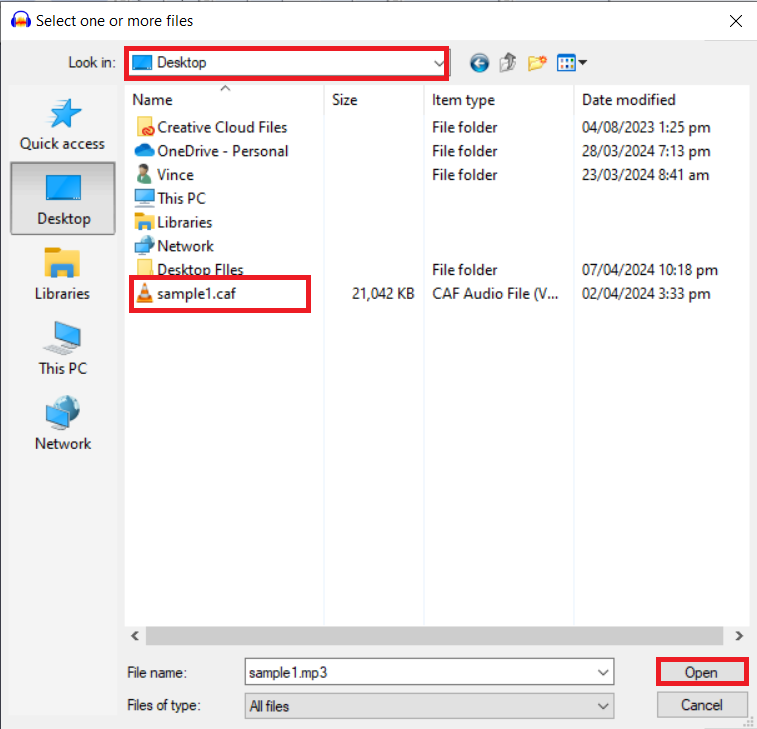Select This PC in the file list

coord(170,198)
